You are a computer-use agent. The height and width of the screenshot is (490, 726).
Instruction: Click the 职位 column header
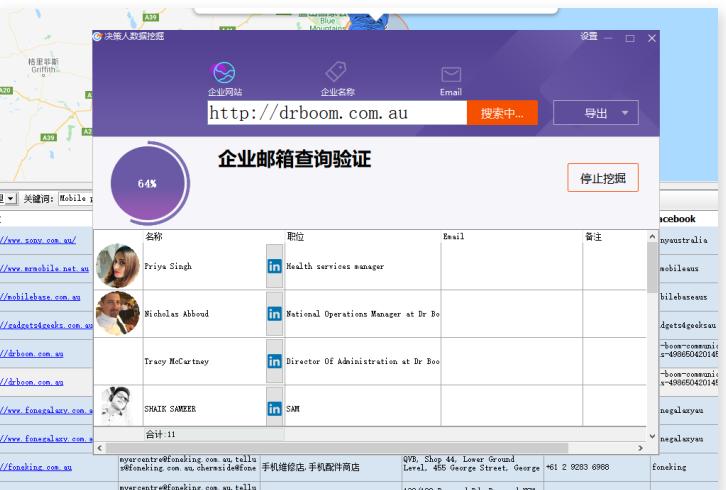pos(295,236)
